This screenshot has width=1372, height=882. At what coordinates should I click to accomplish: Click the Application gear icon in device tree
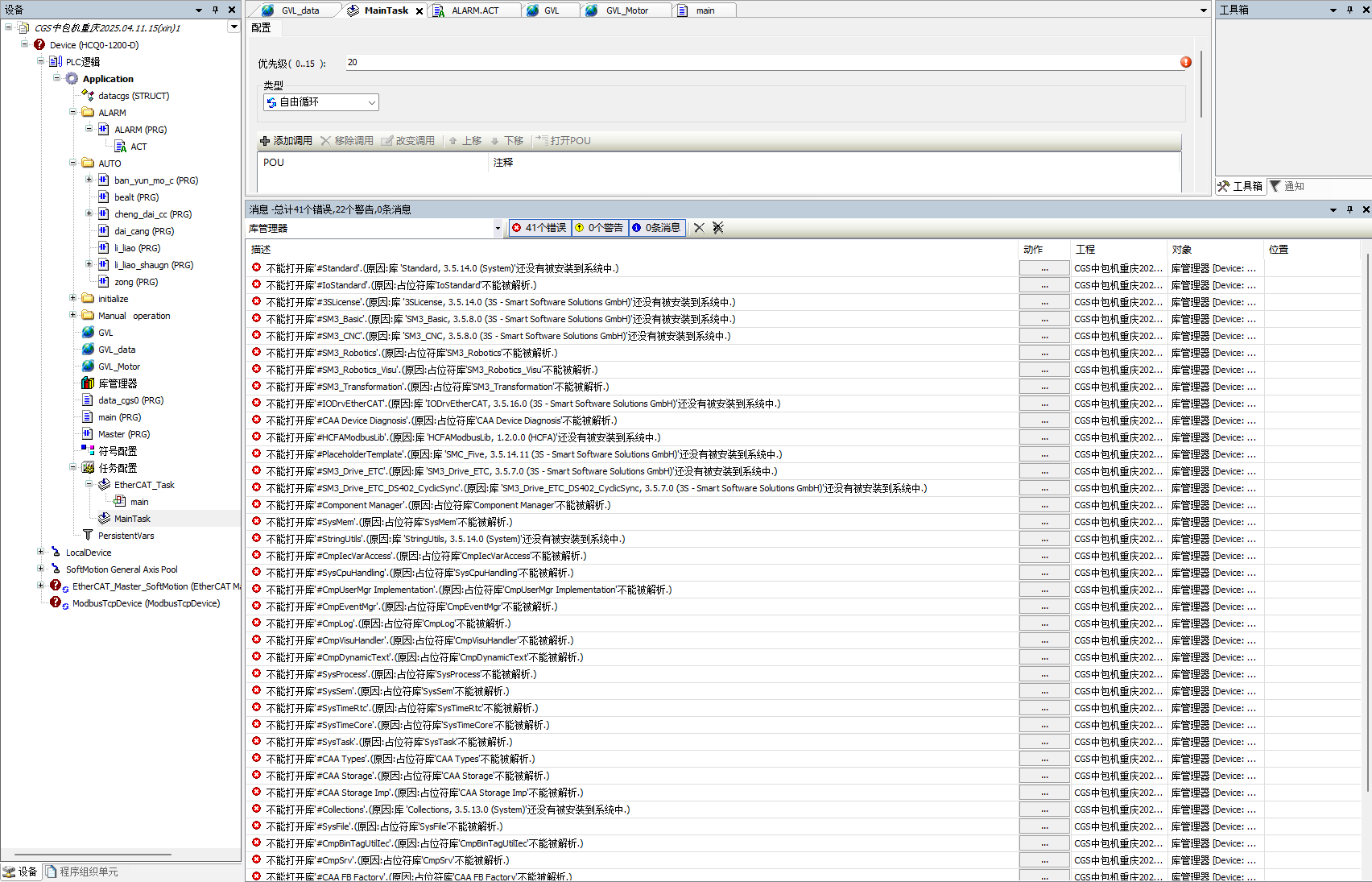pos(72,79)
